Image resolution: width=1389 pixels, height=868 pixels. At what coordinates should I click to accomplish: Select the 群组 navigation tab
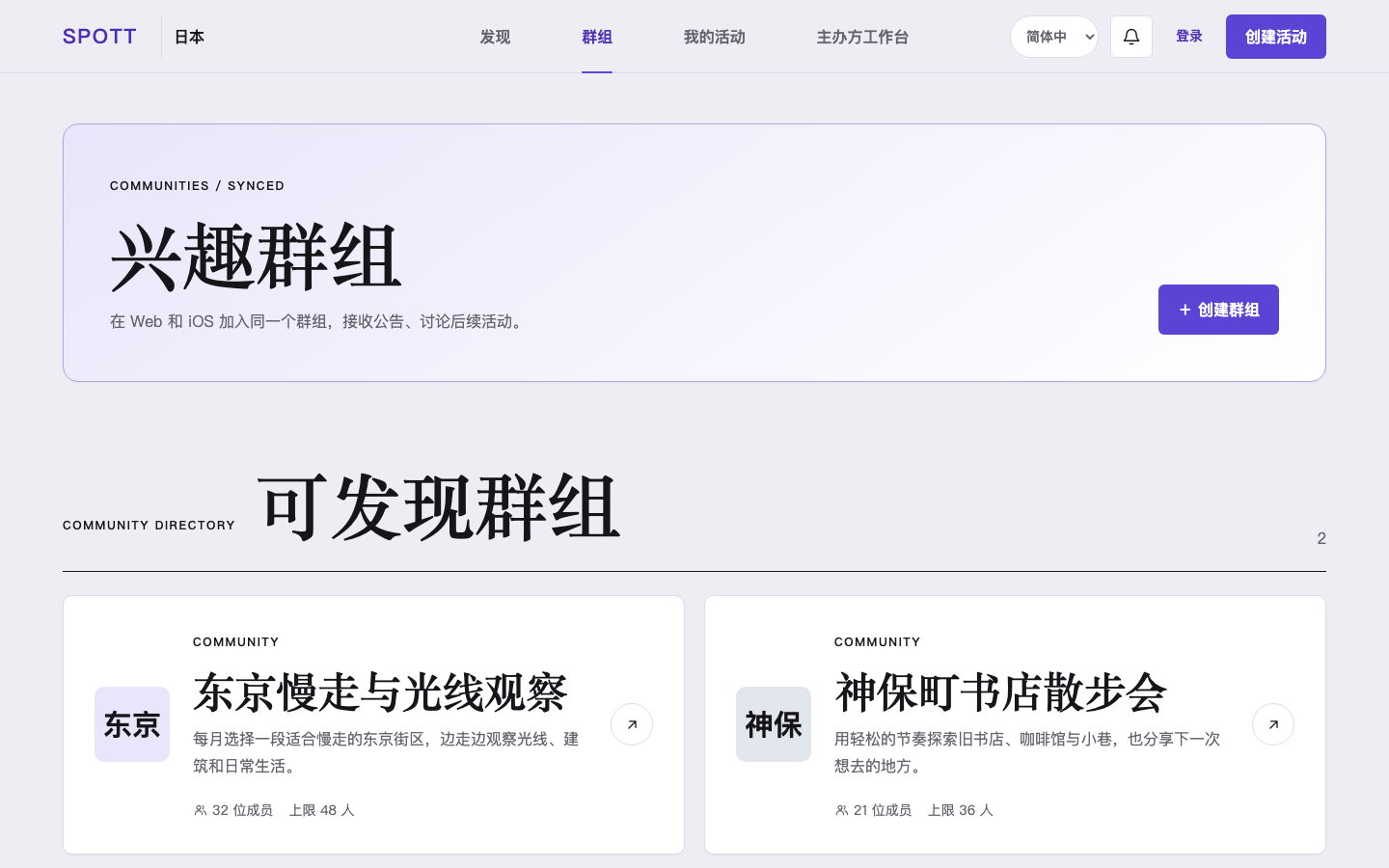click(x=597, y=37)
